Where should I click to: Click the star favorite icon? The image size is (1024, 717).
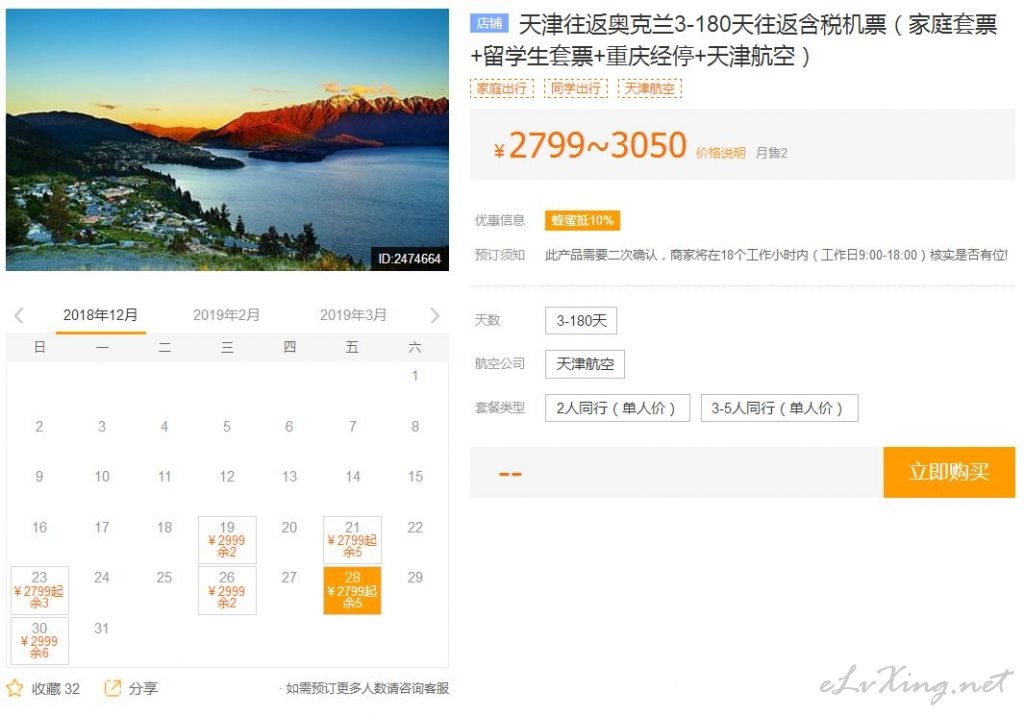15,688
